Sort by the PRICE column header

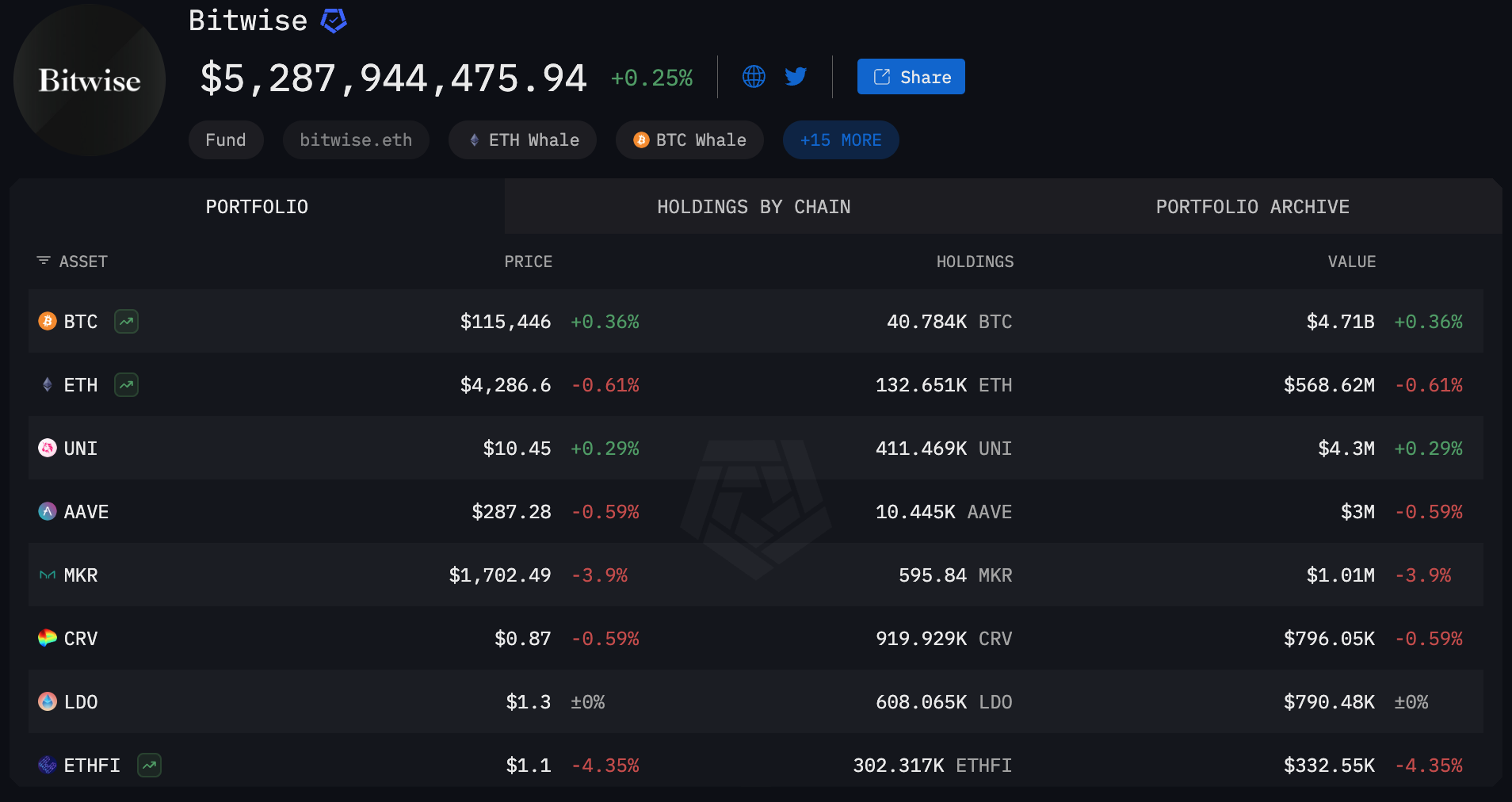point(529,262)
